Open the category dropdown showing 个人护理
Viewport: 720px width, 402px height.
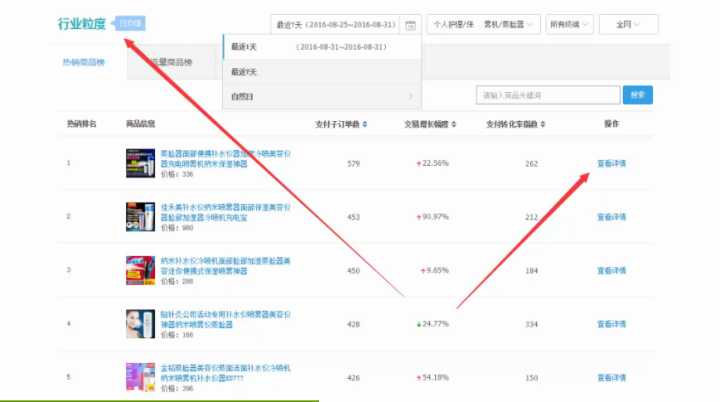(x=484, y=23)
